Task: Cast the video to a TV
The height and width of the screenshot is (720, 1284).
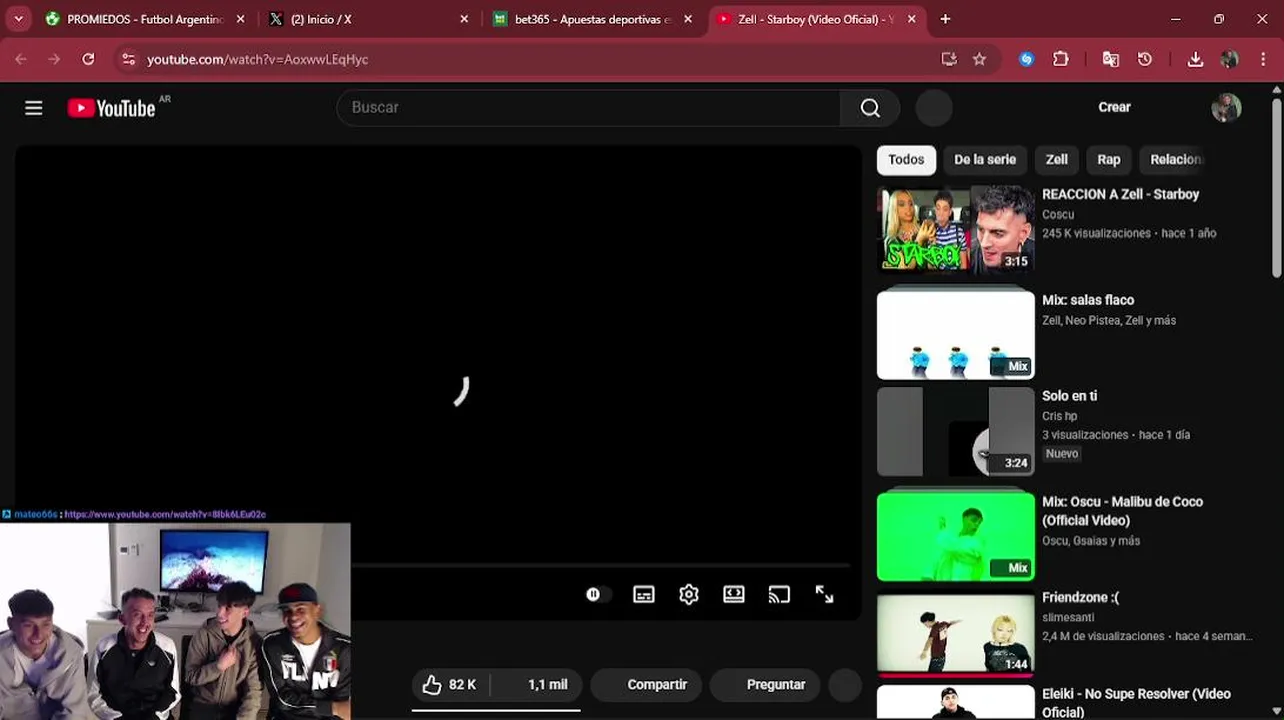Action: pyautogui.click(x=779, y=594)
